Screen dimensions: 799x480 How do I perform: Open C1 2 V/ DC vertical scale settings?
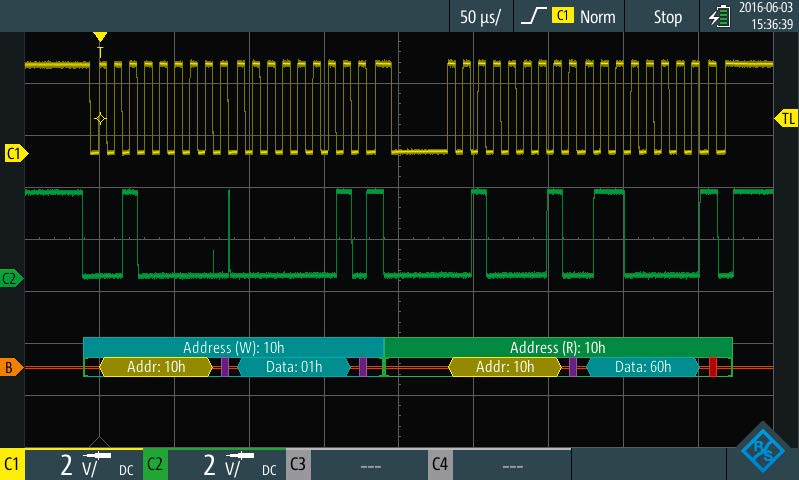(x=84, y=465)
